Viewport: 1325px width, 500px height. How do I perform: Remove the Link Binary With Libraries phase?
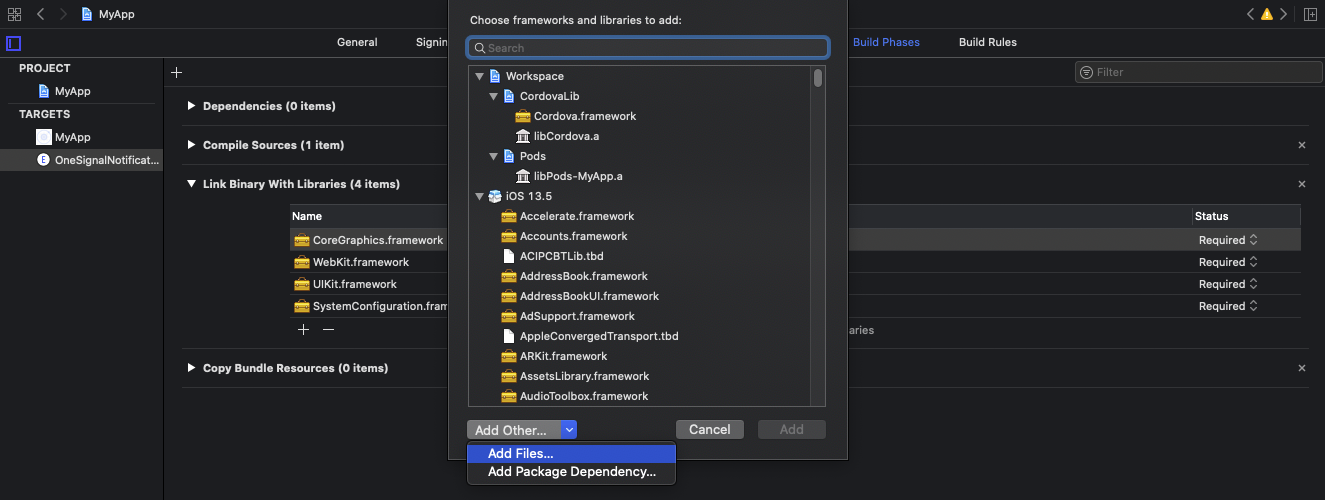click(1302, 184)
